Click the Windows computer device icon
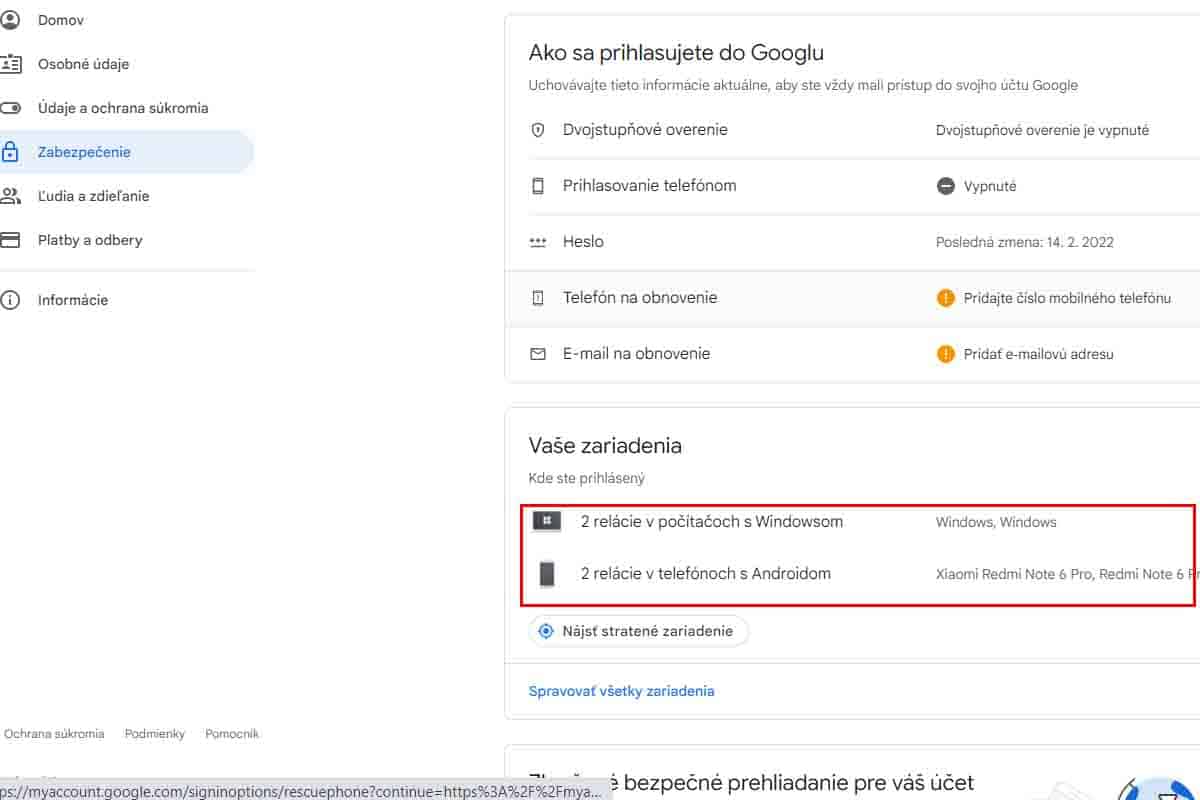This screenshot has height=800, width=1200. pos(546,521)
